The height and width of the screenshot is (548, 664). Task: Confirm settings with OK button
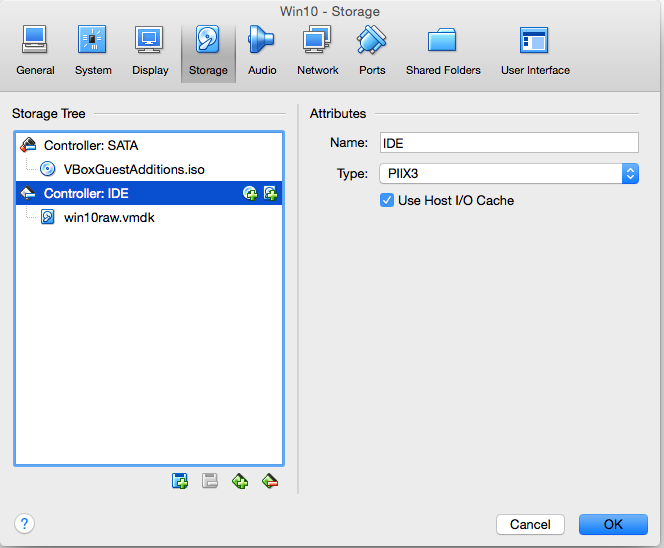pyautogui.click(x=613, y=524)
